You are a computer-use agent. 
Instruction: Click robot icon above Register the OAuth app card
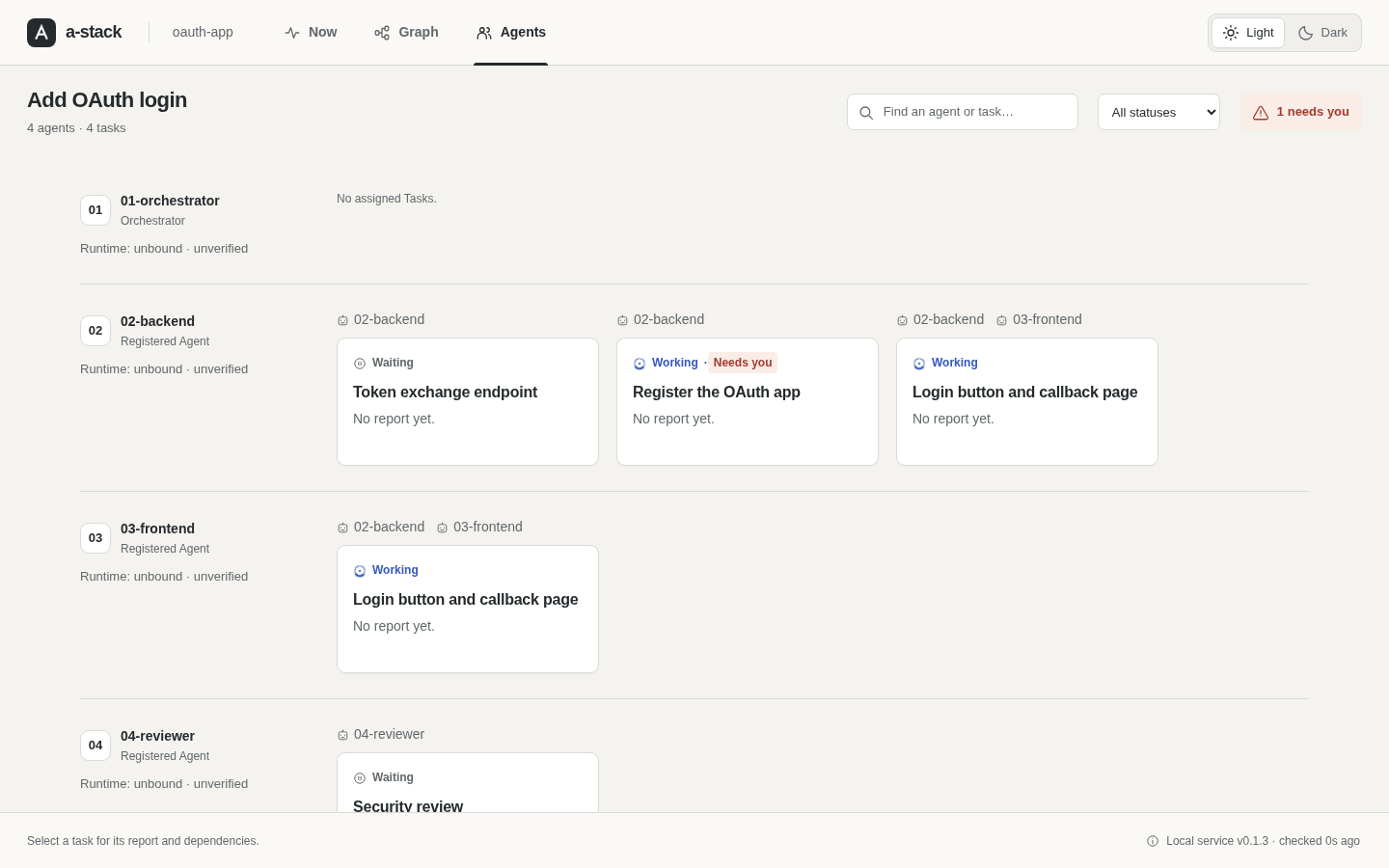tap(622, 320)
